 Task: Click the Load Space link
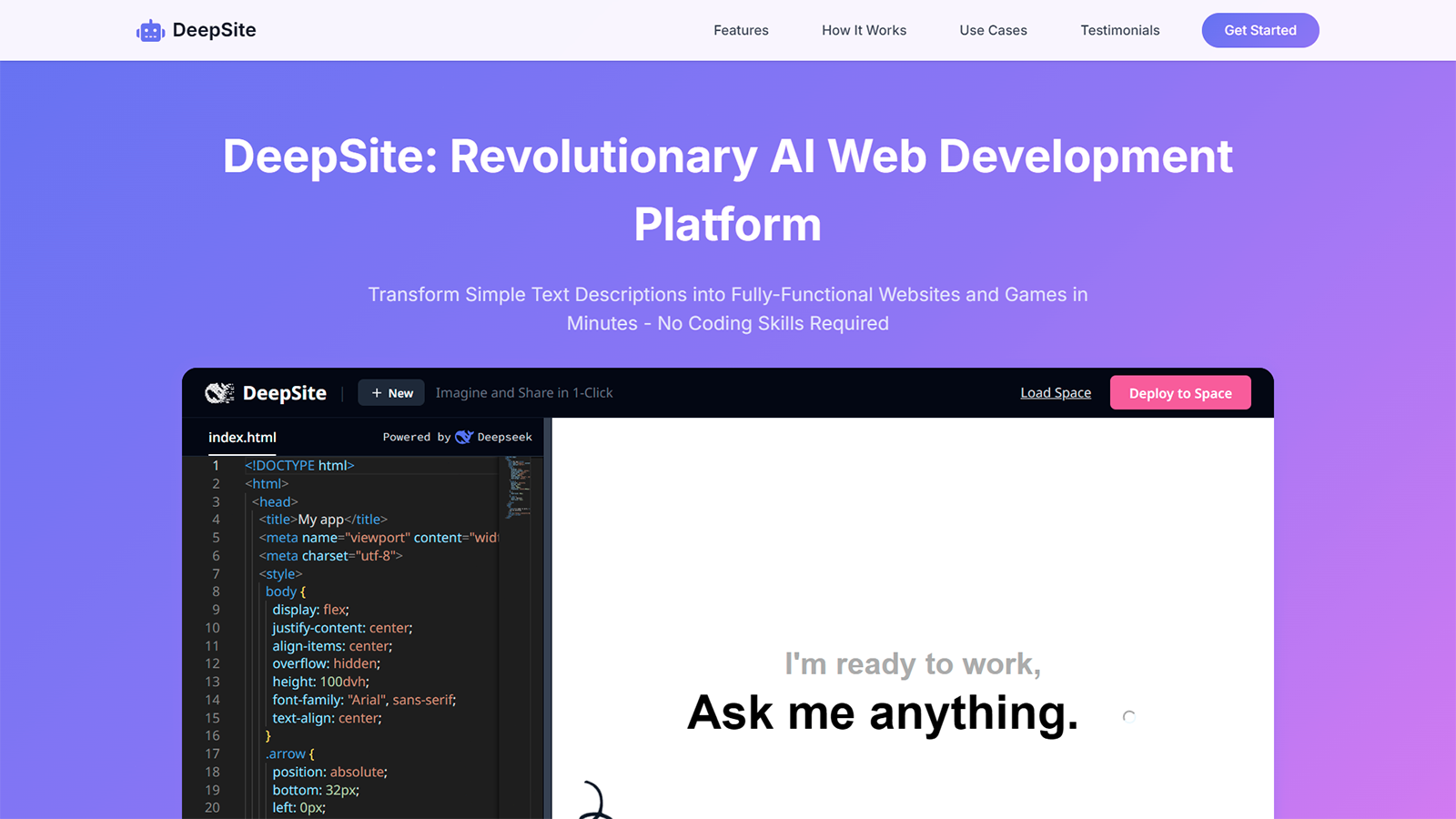[x=1056, y=393]
